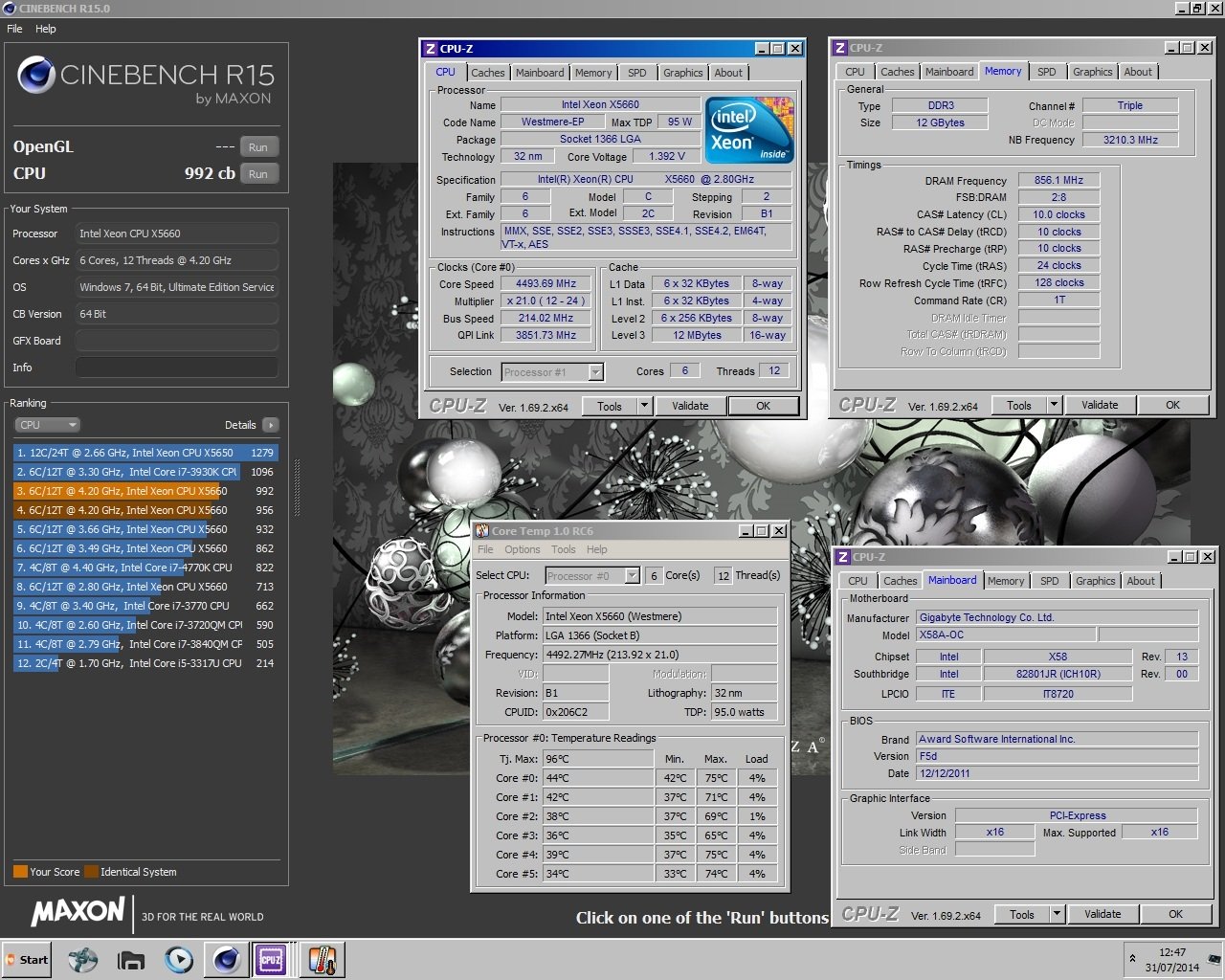Select the orange ranking row scoring 992
Screen dimensions: 1225x980
[x=145, y=491]
